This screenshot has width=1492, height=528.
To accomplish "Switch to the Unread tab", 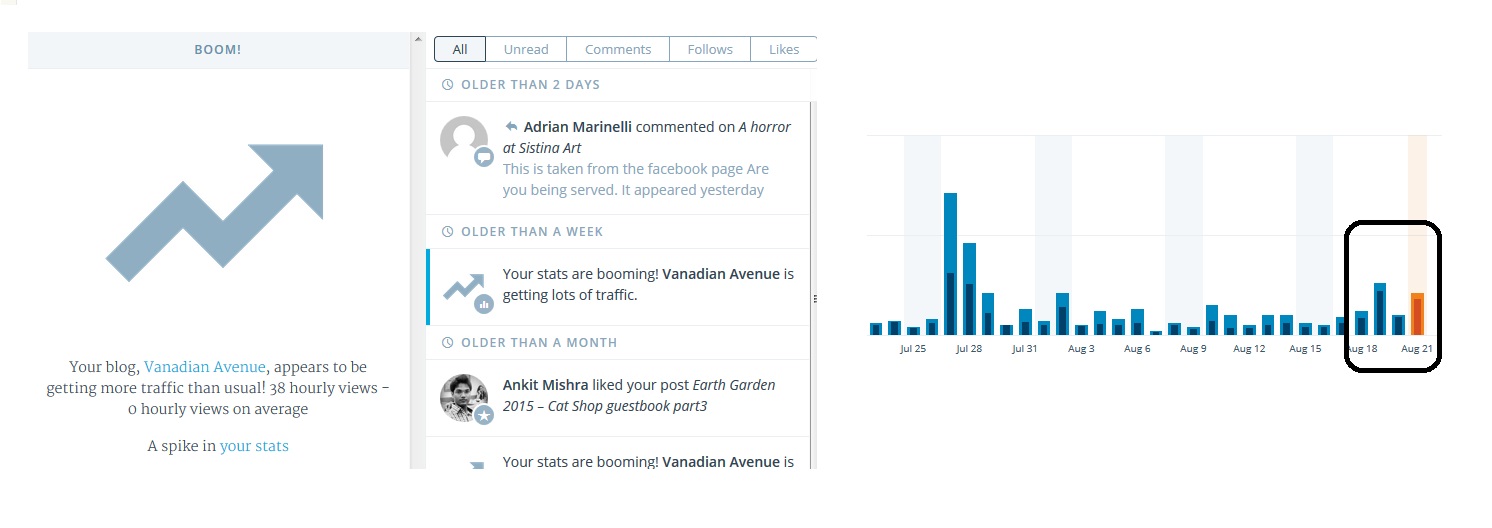I will [526, 49].
